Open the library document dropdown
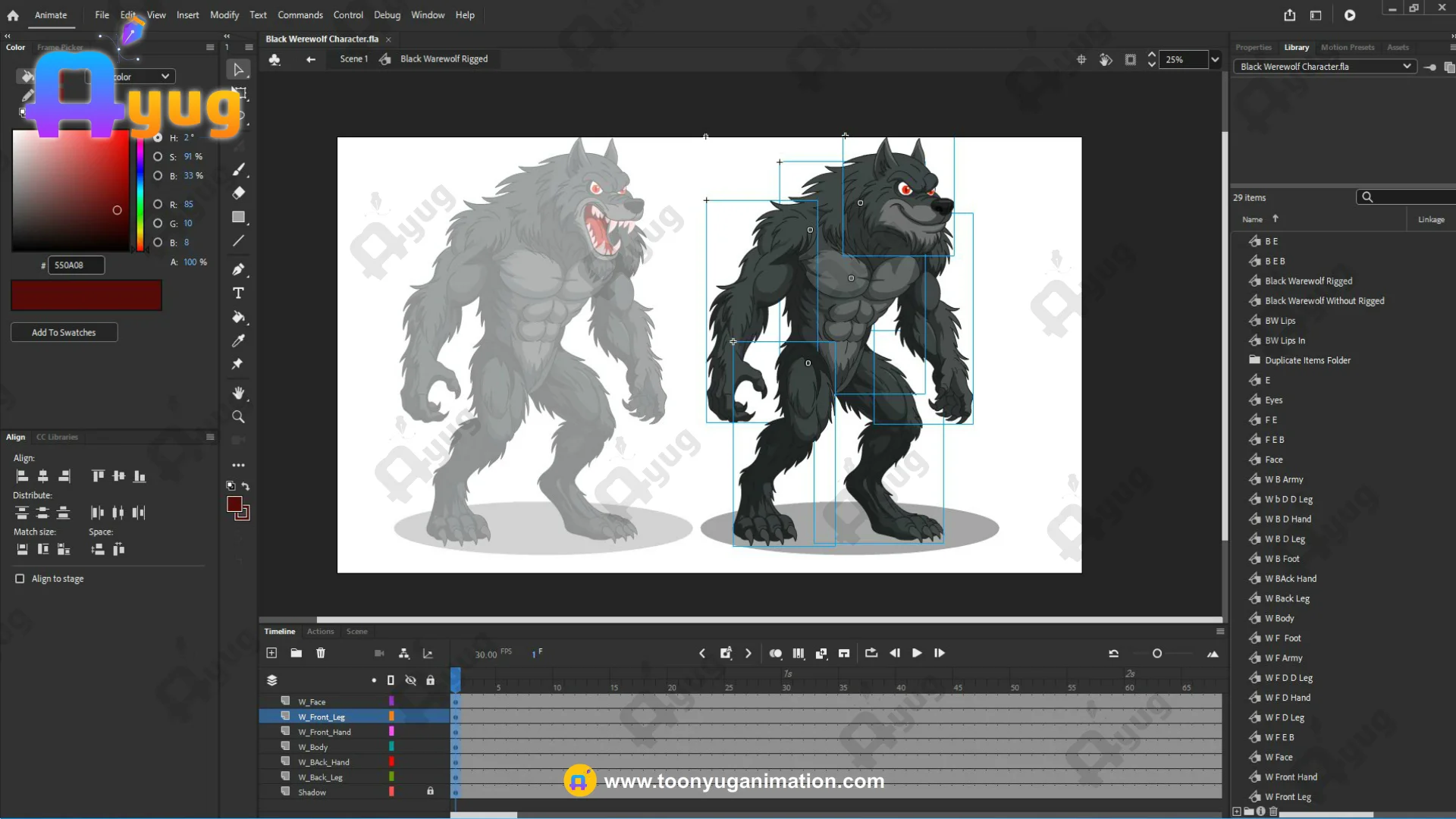 [x=1407, y=67]
